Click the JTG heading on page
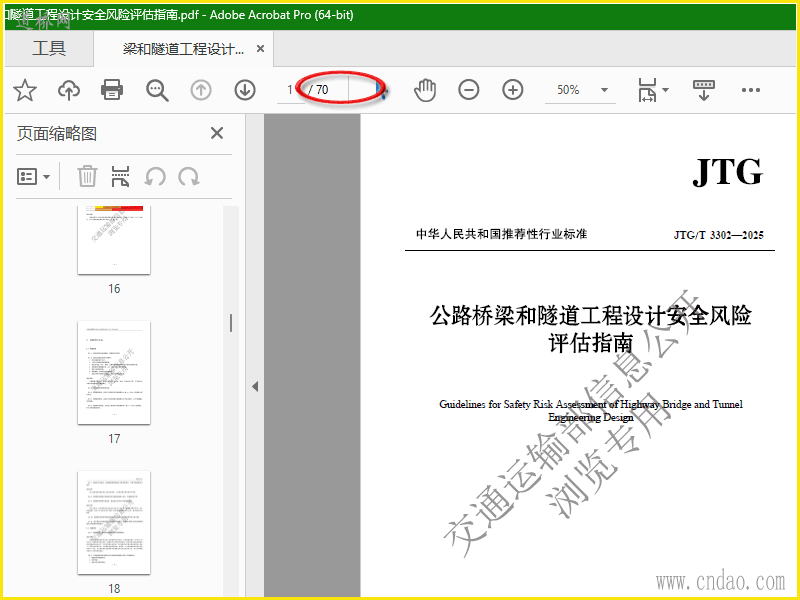800x600 pixels. (x=728, y=171)
